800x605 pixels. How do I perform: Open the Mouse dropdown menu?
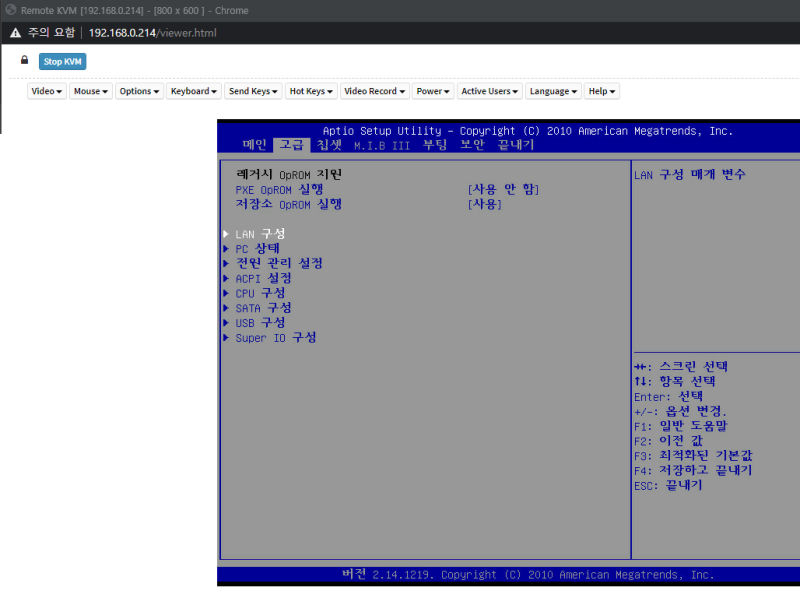[x=90, y=91]
